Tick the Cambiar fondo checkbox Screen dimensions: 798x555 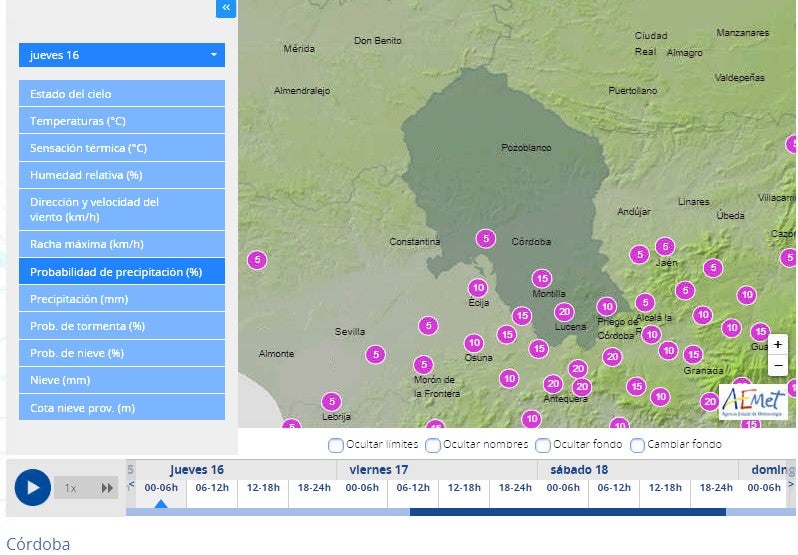pos(637,445)
